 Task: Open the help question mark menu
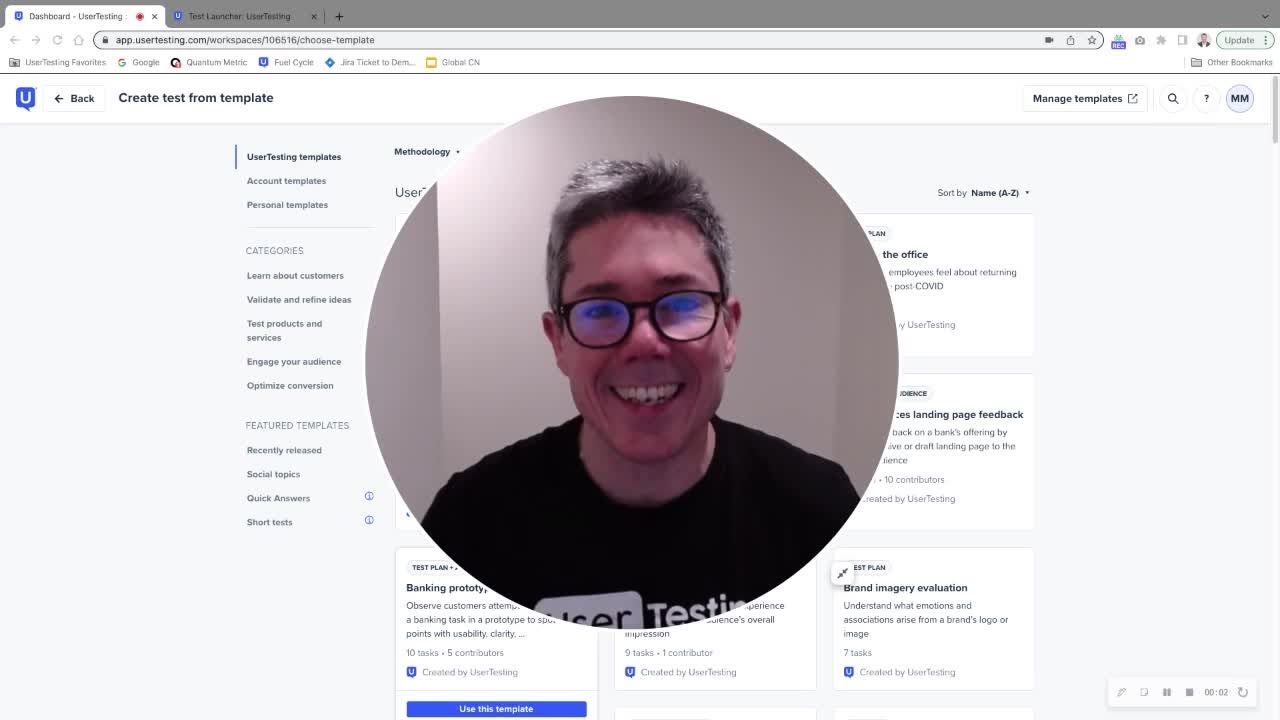(1206, 98)
